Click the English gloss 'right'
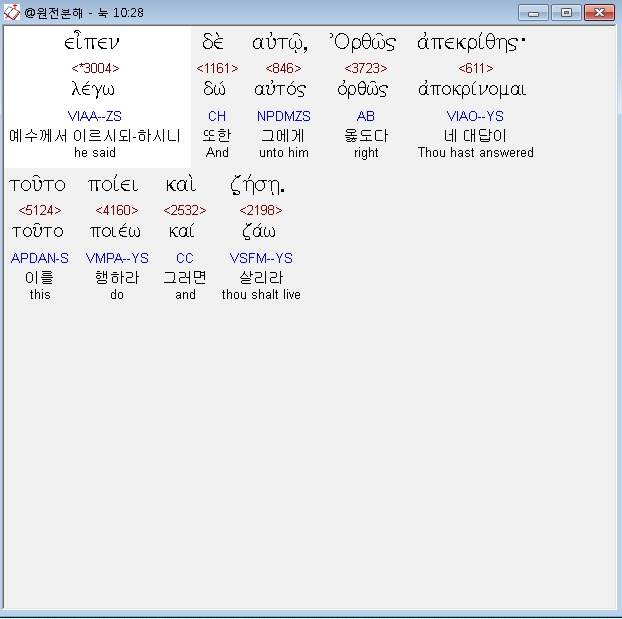The image size is (622, 619). point(366,153)
